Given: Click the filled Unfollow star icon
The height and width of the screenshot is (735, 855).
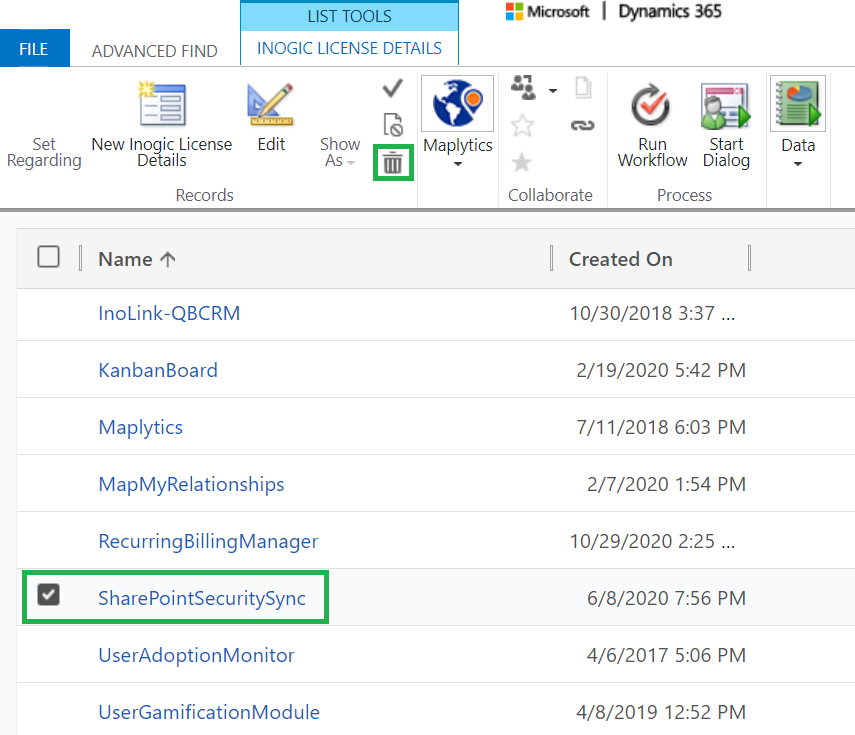Looking at the screenshot, I should pos(522,162).
